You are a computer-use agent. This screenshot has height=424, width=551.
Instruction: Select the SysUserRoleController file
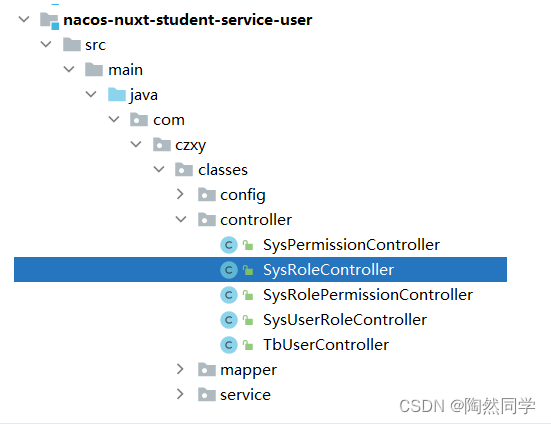(345, 320)
